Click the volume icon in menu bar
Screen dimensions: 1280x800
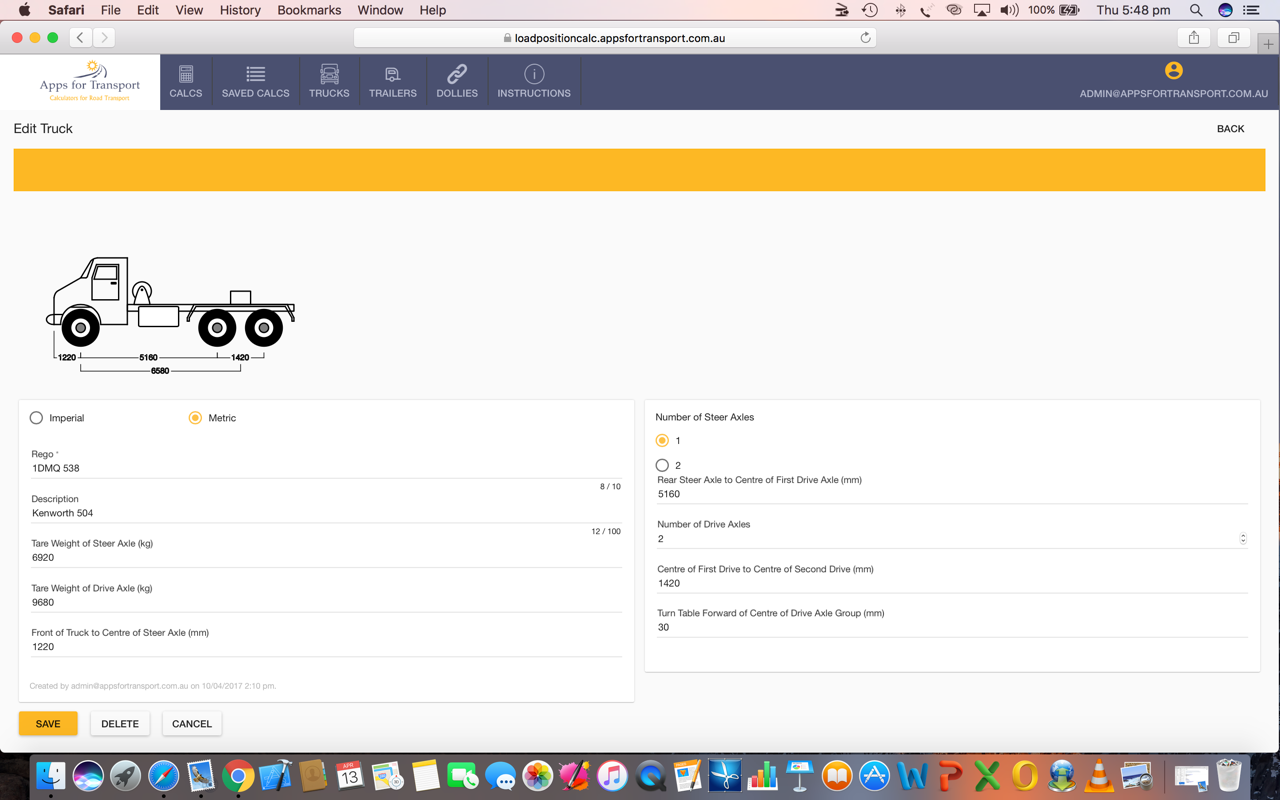tap(1009, 10)
